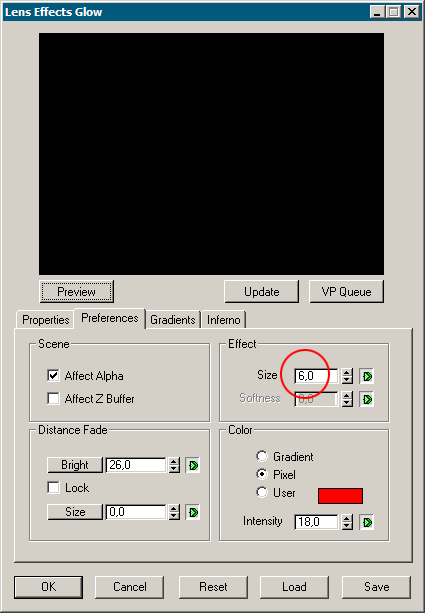Screen dimensions: 425x613
Task: Adjust the Distance Fade Size spinner arrows
Action: pyautogui.click(x=174, y=512)
